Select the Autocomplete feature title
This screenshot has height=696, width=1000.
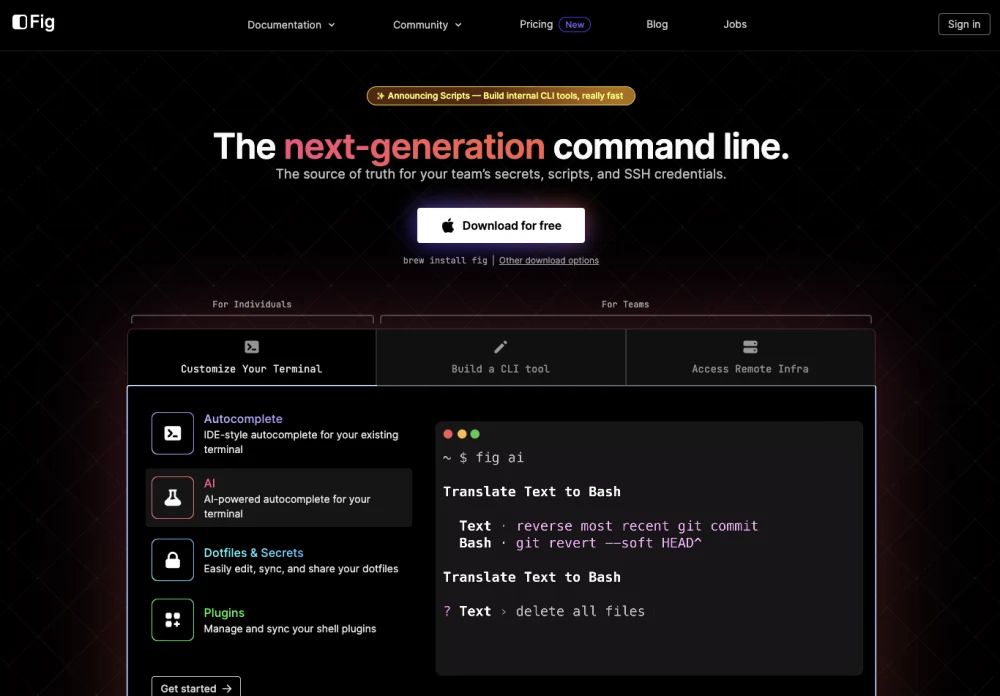243,419
